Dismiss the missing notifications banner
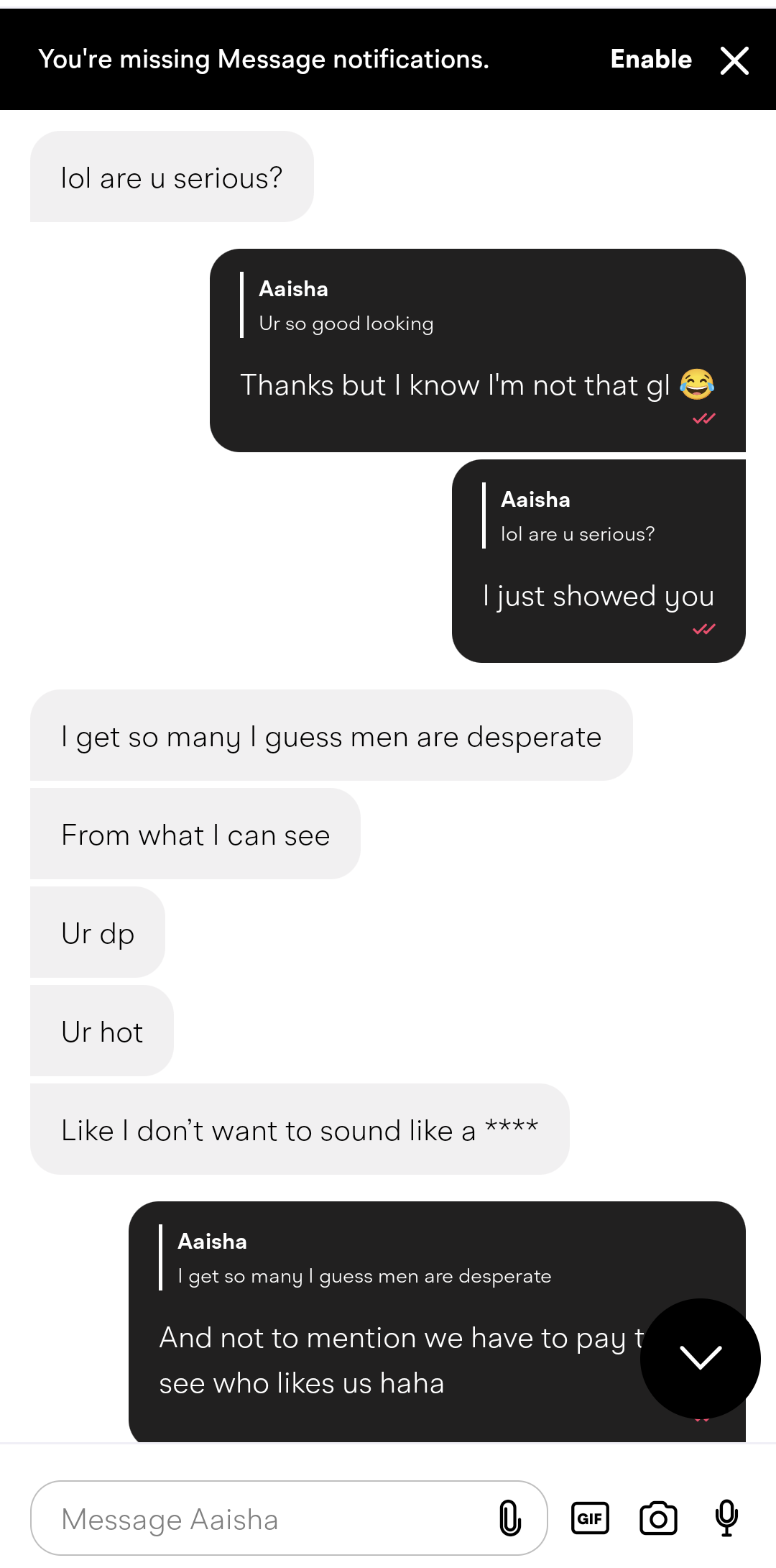The image size is (776, 1568). (x=734, y=60)
